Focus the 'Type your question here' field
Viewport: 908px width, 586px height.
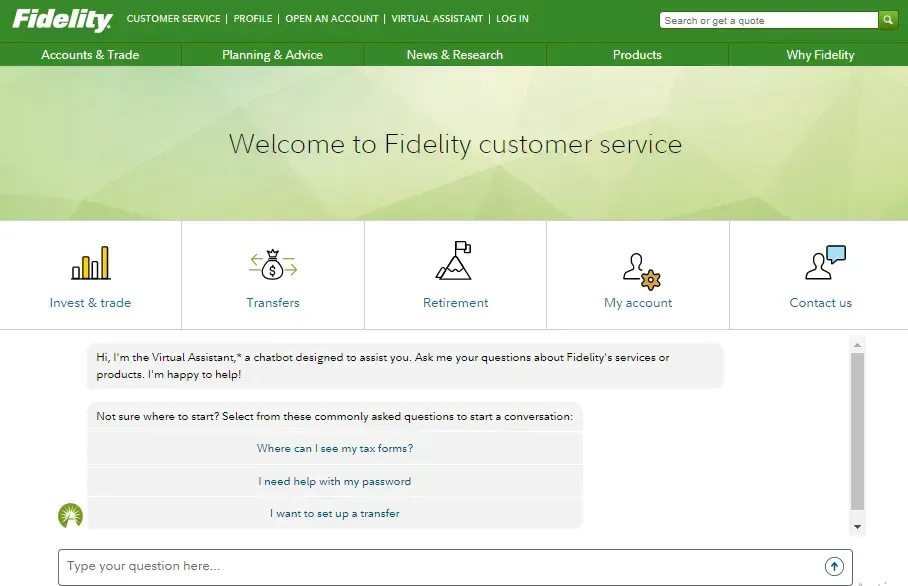440,567
